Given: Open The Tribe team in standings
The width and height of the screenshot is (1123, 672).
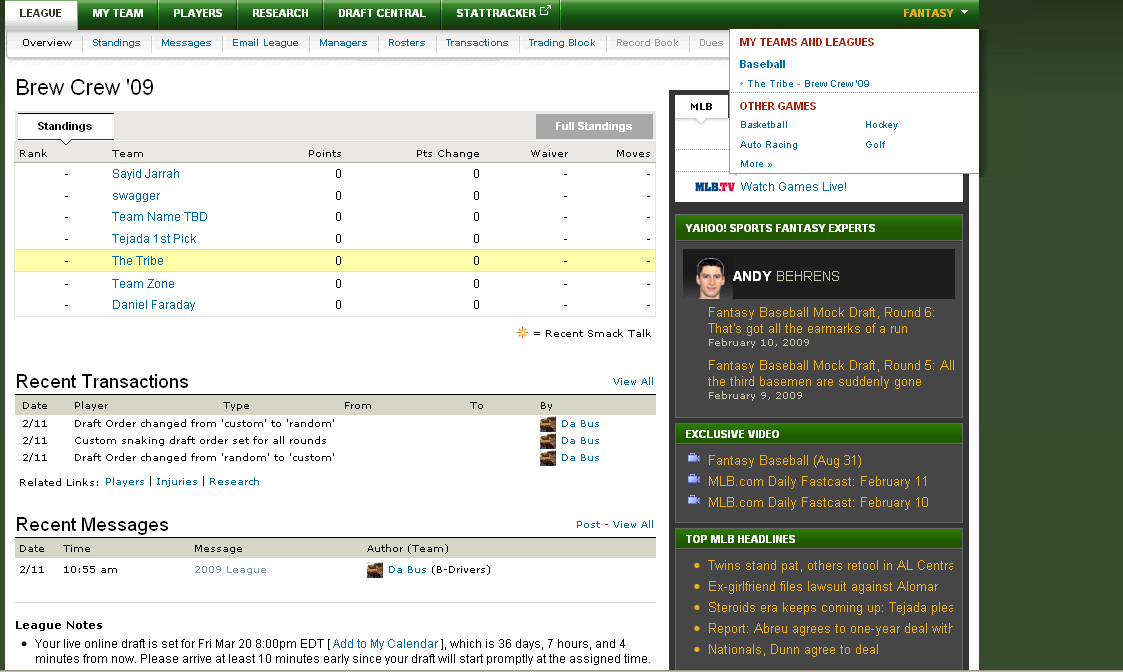Looking at the screenshot, I should [x=138, y=261].
